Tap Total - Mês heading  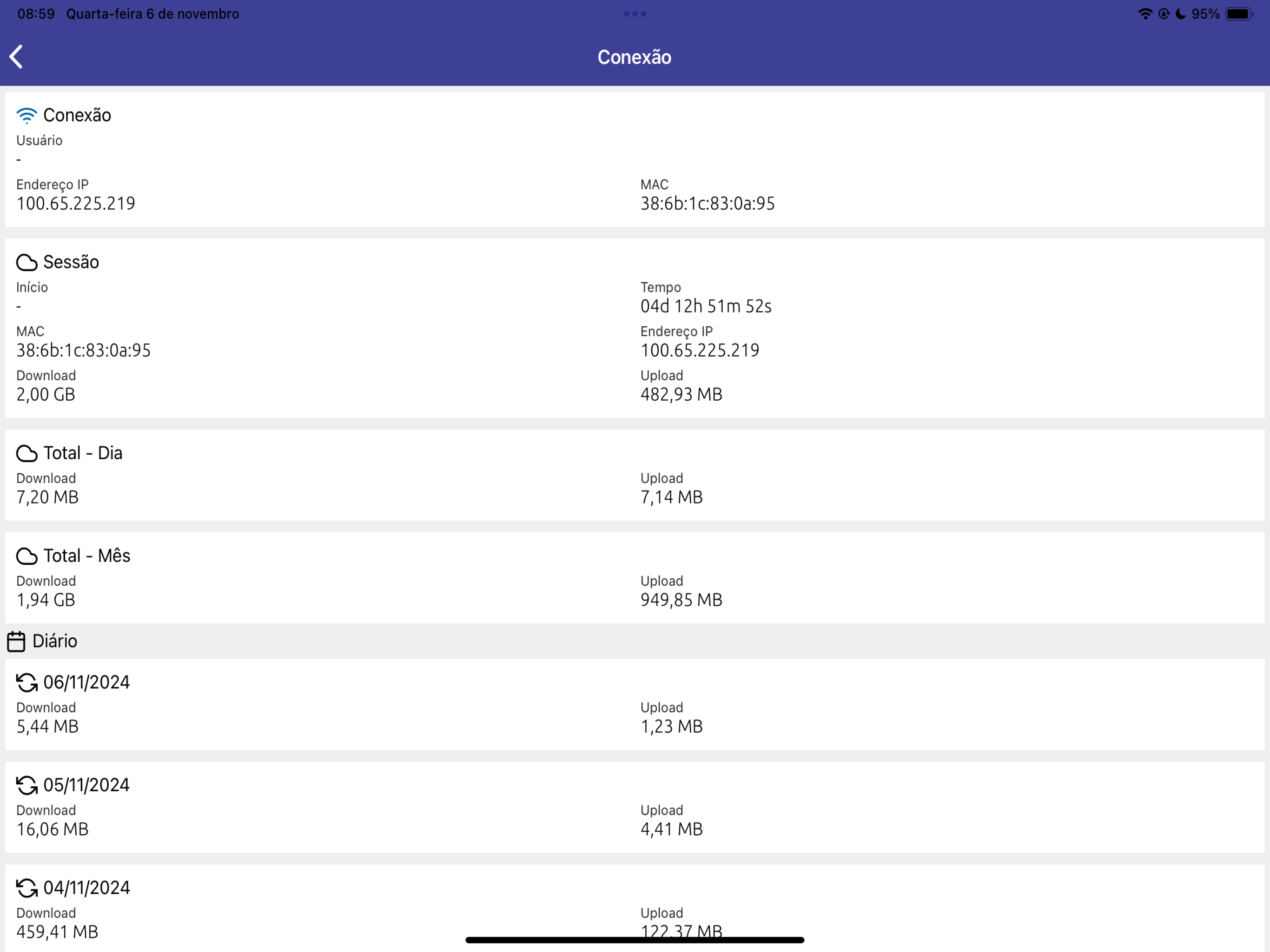coord(86,556)
